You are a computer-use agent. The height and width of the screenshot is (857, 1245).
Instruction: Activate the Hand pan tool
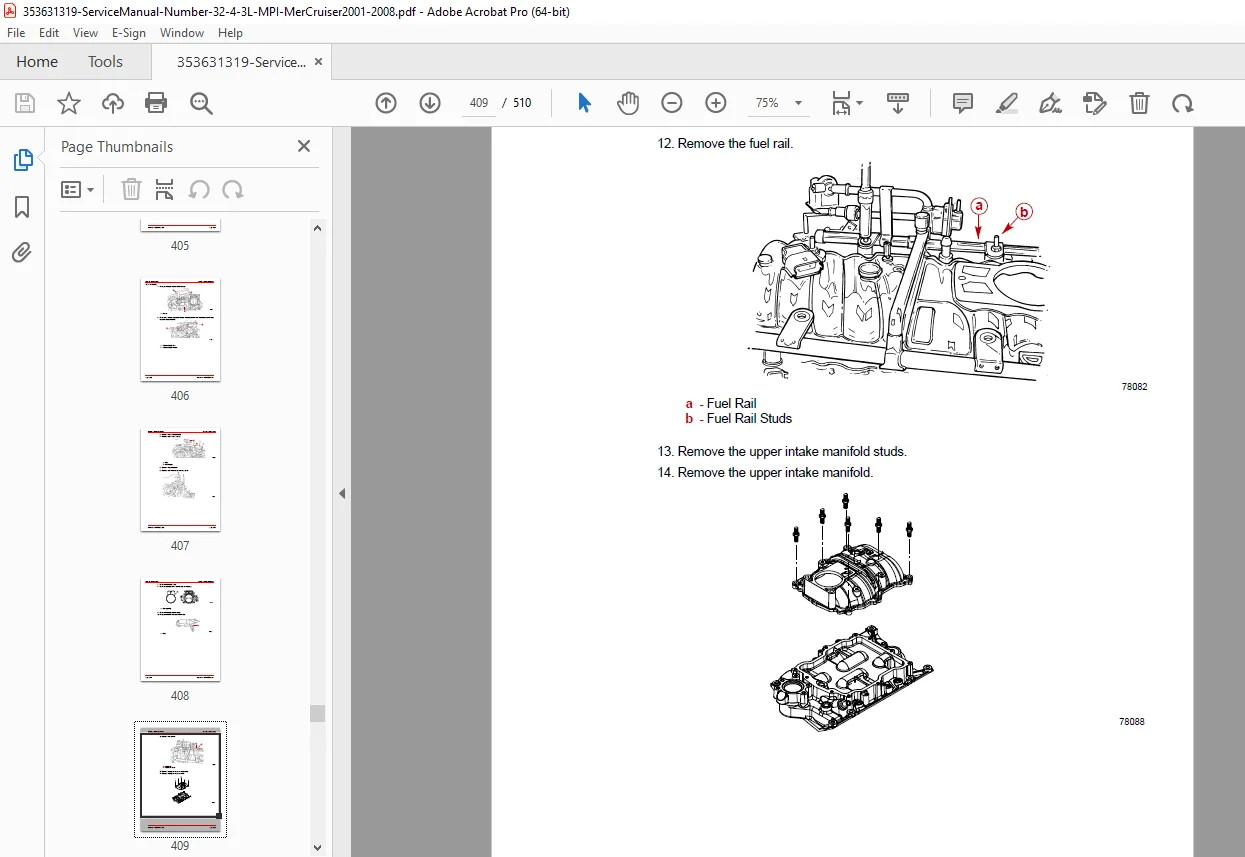coord(628,103)
